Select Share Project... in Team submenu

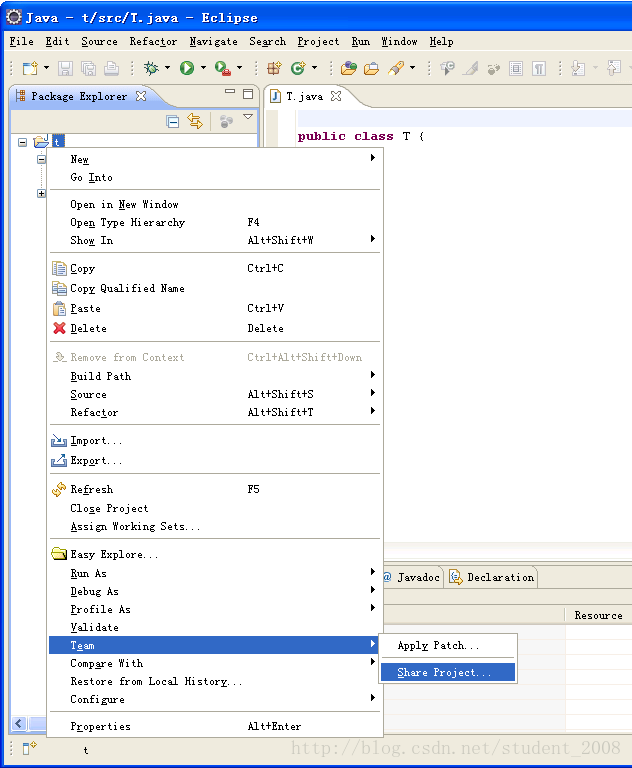(448, 672)
